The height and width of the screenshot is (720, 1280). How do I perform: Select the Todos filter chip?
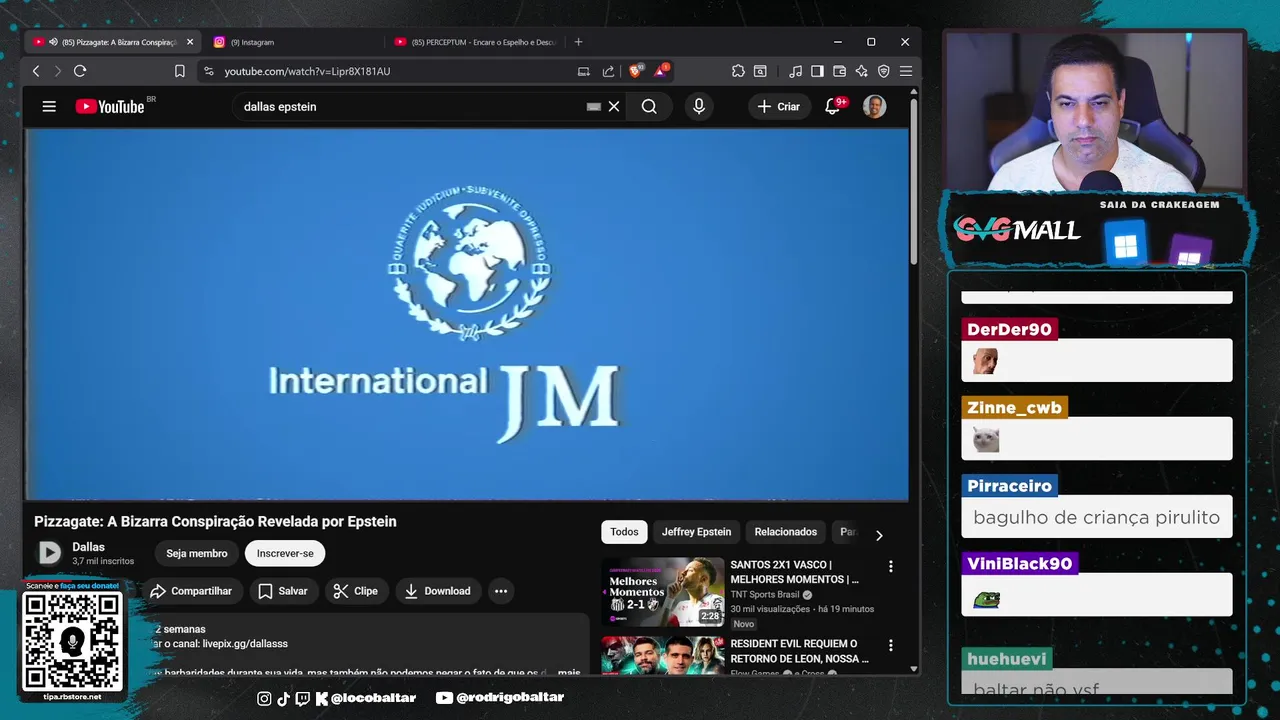624,532
